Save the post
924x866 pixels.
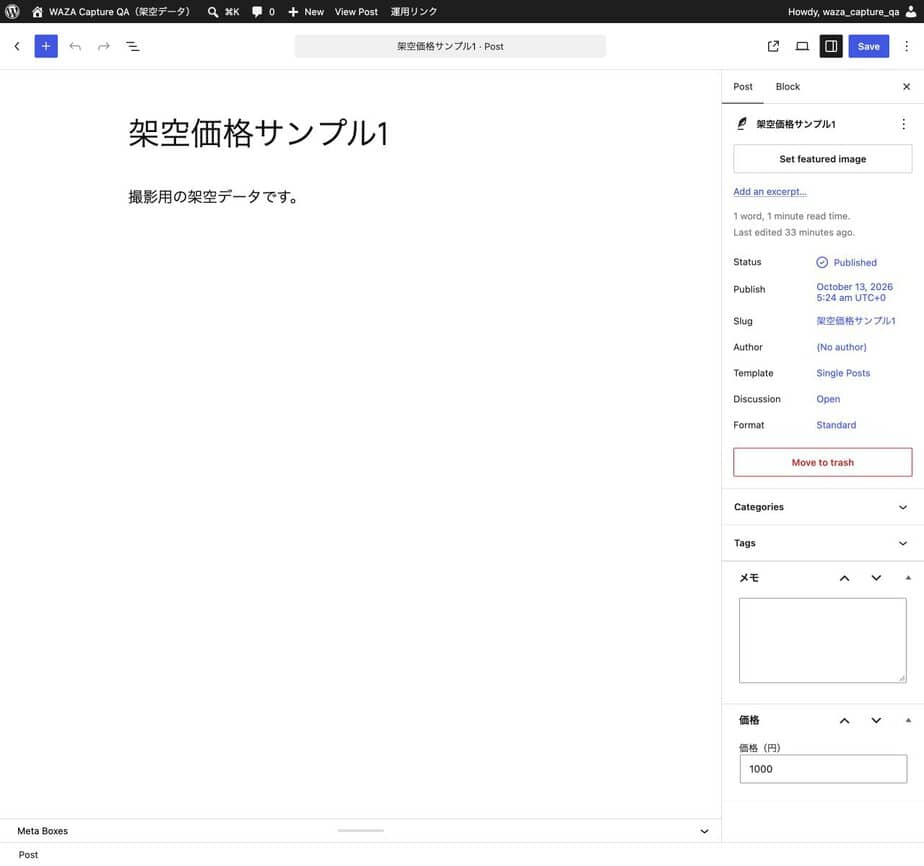[869, 46]
